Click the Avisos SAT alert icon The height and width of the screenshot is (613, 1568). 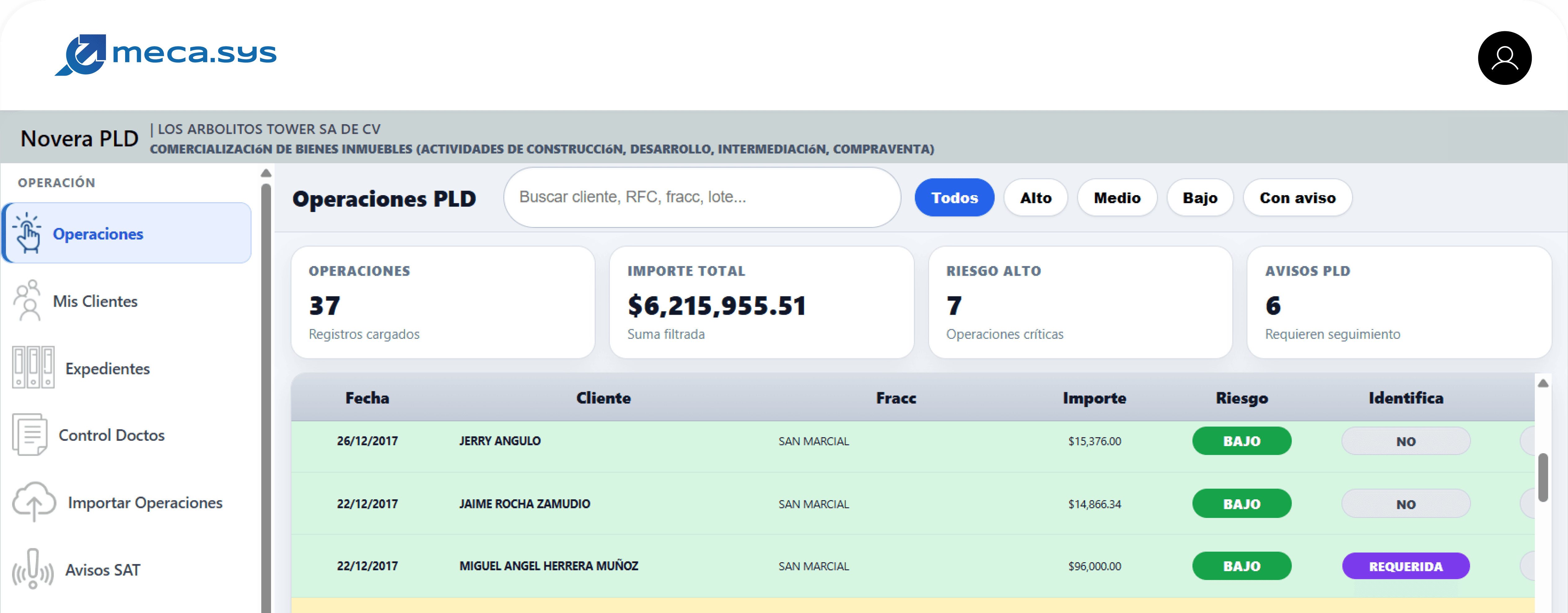pos(33,569)
